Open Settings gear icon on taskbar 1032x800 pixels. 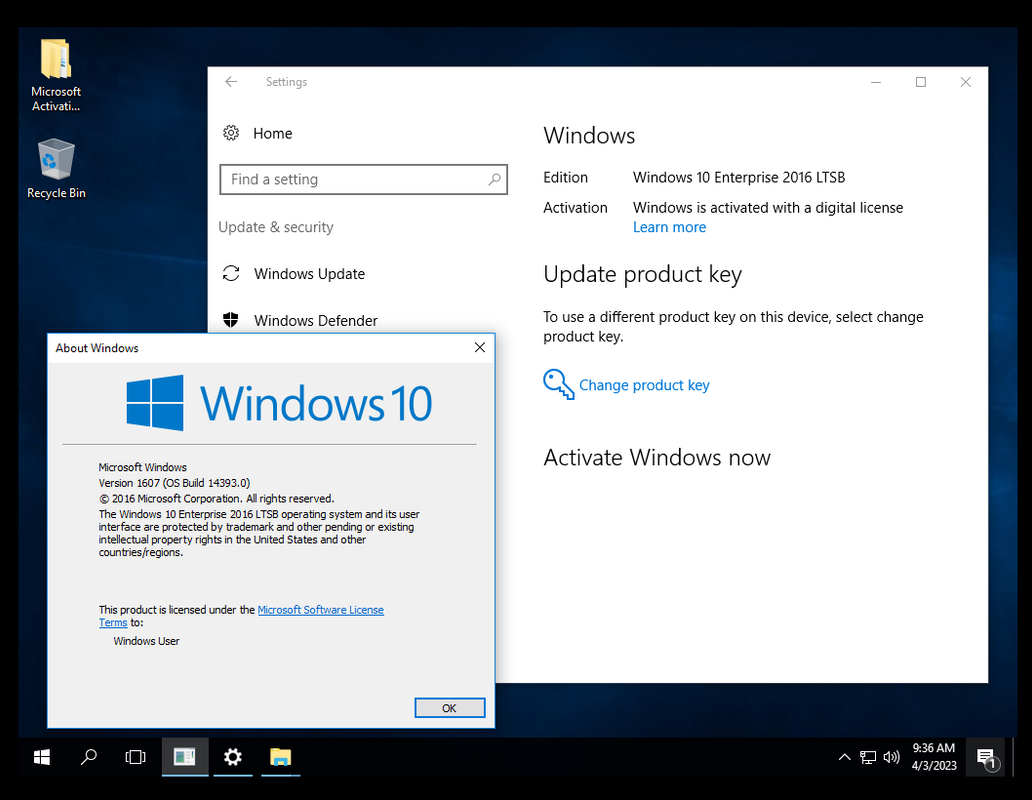click(233, 757)
